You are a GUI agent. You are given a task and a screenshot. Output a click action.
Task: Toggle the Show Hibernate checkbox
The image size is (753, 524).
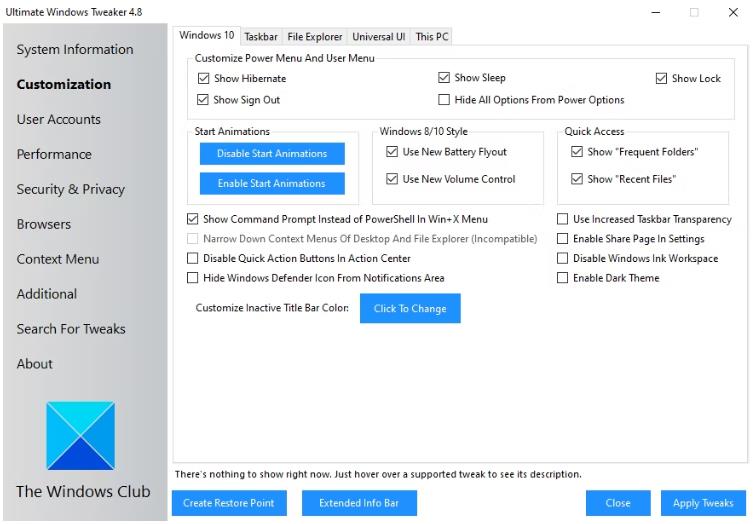click(x=204, y=78)
